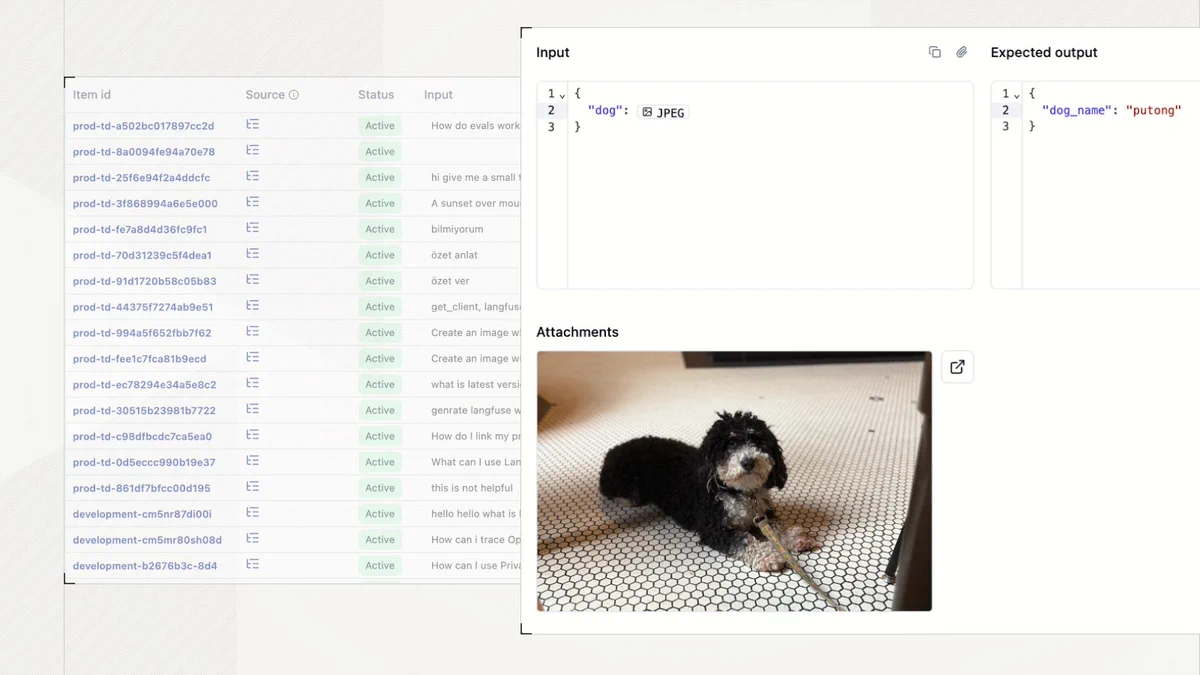This screenshot has width=1200, height=675.
Task: Click source icon for prod-td-fe7a8d4d36fc9fc1
Action: point(253,229)
